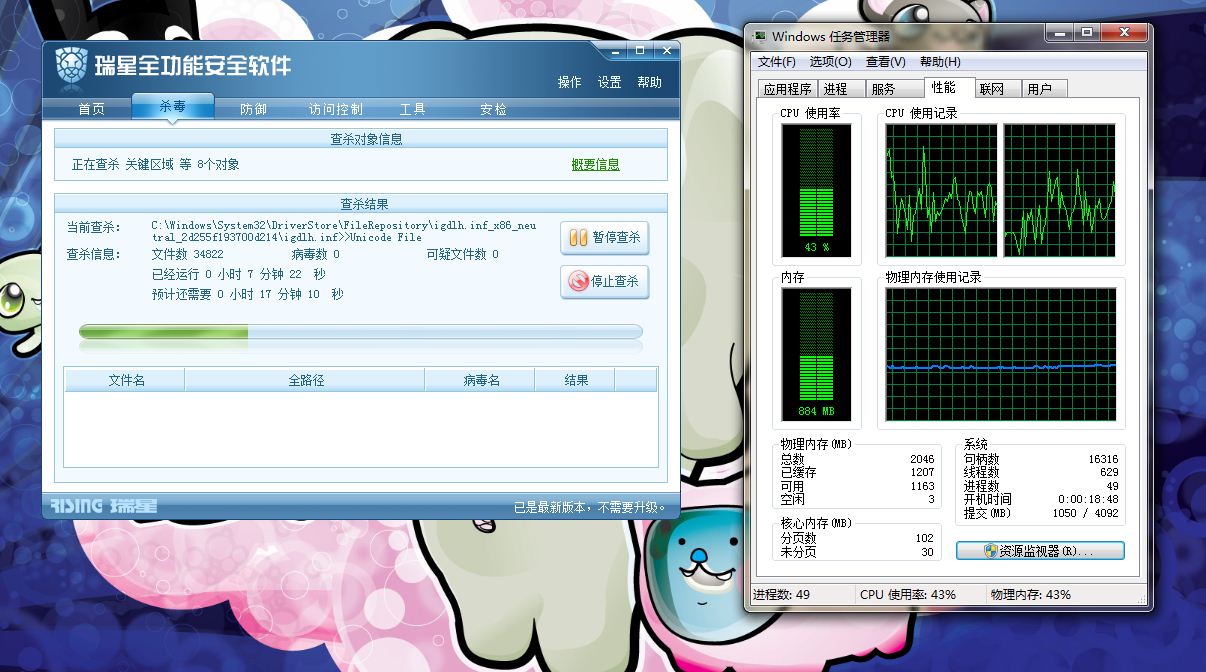Sort results by 文件名 column header
1206x672 pixels.
click(126, 380)
